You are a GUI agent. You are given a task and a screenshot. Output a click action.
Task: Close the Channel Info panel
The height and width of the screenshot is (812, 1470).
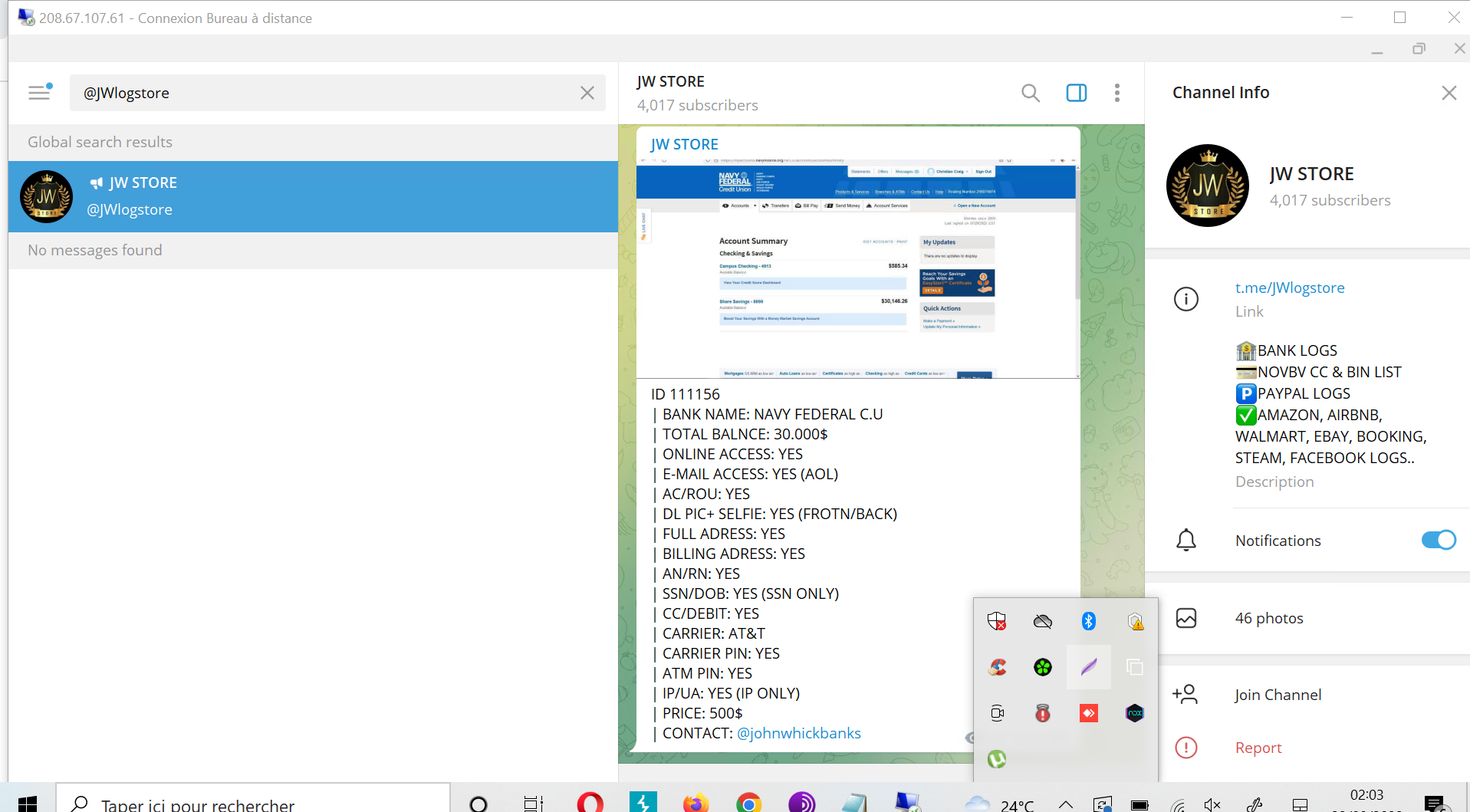click(1449, 93)
